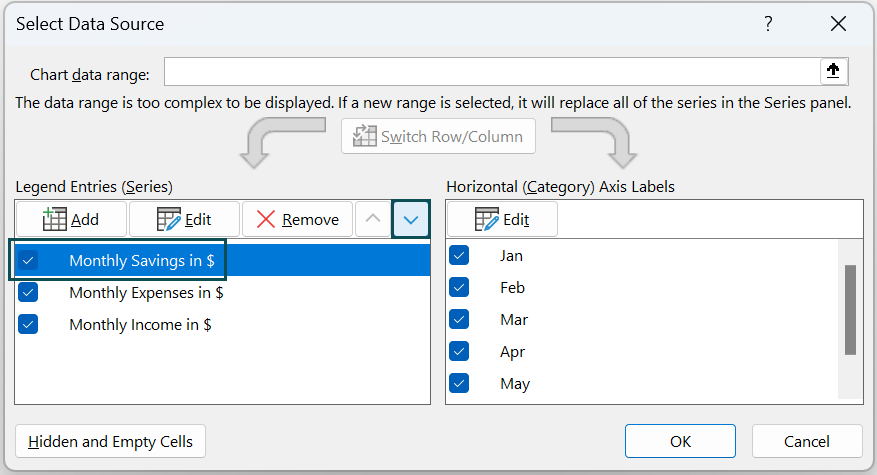The width and height of the screenshot is (877, 475).
Task: Remove the selected series
Action: (x=298, y=219)
